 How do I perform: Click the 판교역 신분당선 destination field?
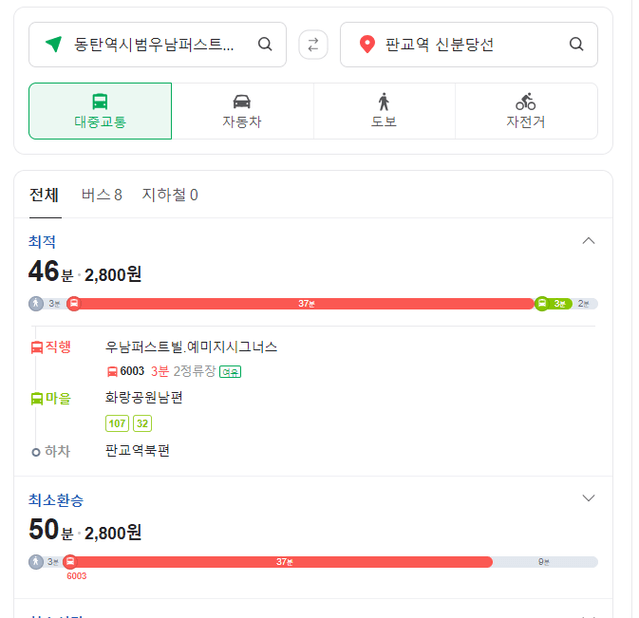[469, 44]
